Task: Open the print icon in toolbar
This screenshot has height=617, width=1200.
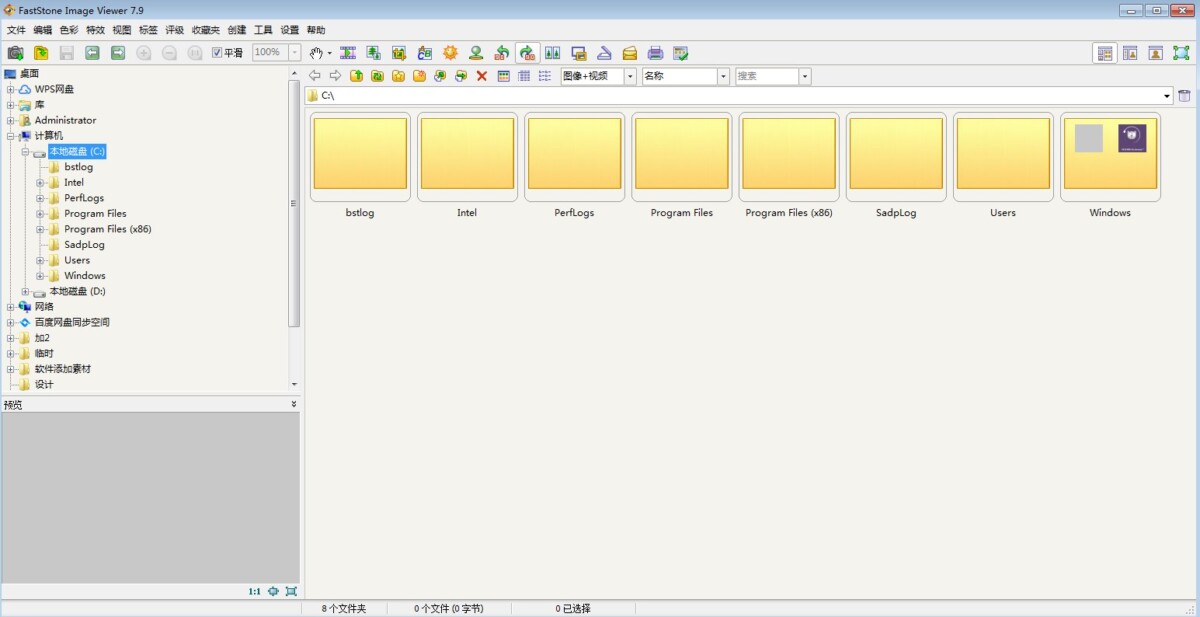Action: (x=655, y=53)
